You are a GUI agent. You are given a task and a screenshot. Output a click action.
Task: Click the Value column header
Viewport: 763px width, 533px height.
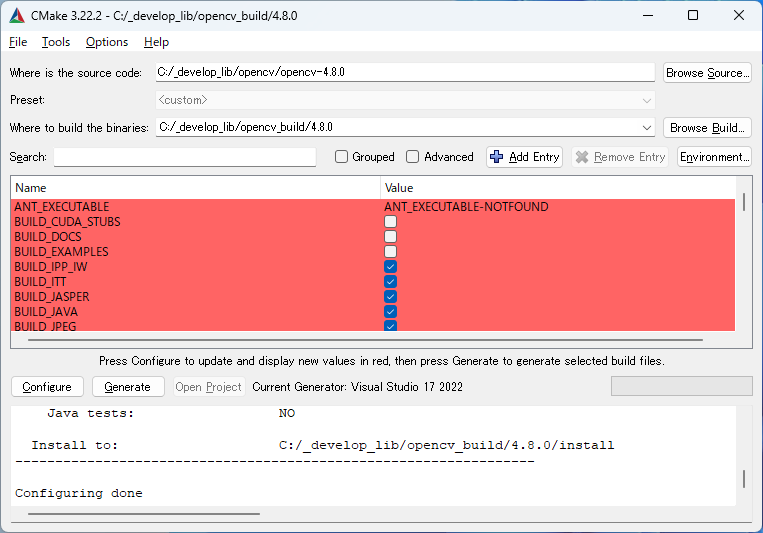click(558, 188)
